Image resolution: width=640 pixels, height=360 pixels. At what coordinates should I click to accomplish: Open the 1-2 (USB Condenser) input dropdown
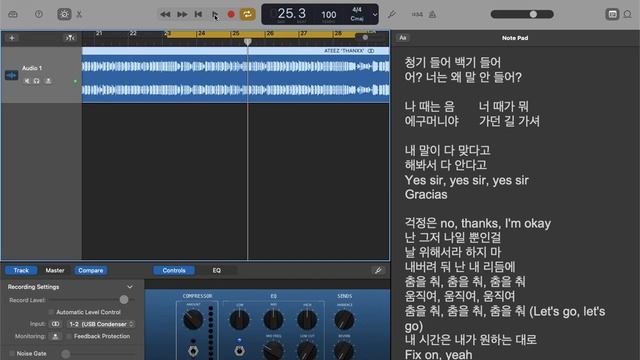point(101,324)
